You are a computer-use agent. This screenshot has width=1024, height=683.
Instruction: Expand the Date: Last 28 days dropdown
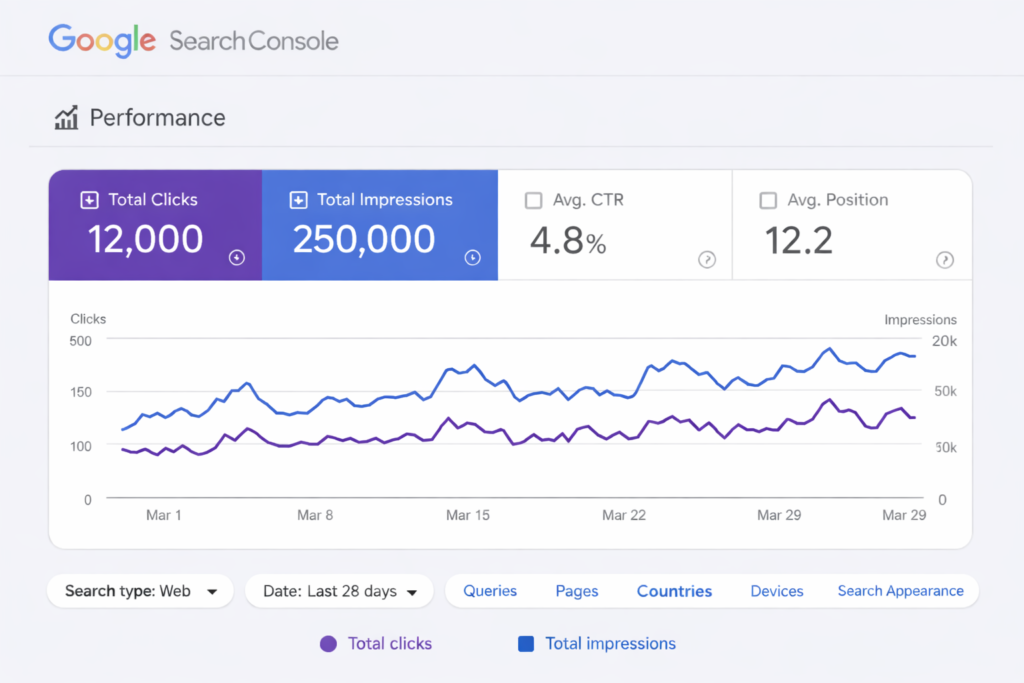tap(339, 591)
